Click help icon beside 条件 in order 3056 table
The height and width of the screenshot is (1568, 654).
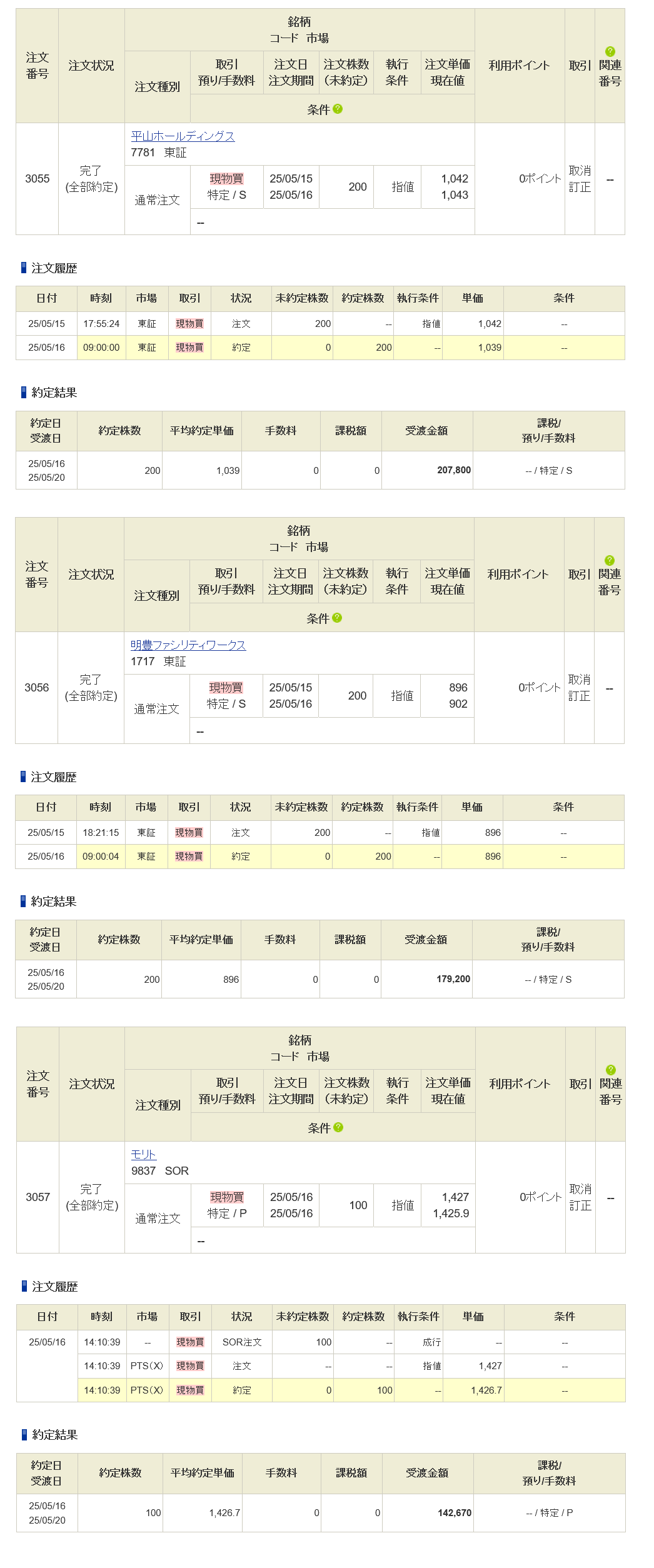(337, 618)
